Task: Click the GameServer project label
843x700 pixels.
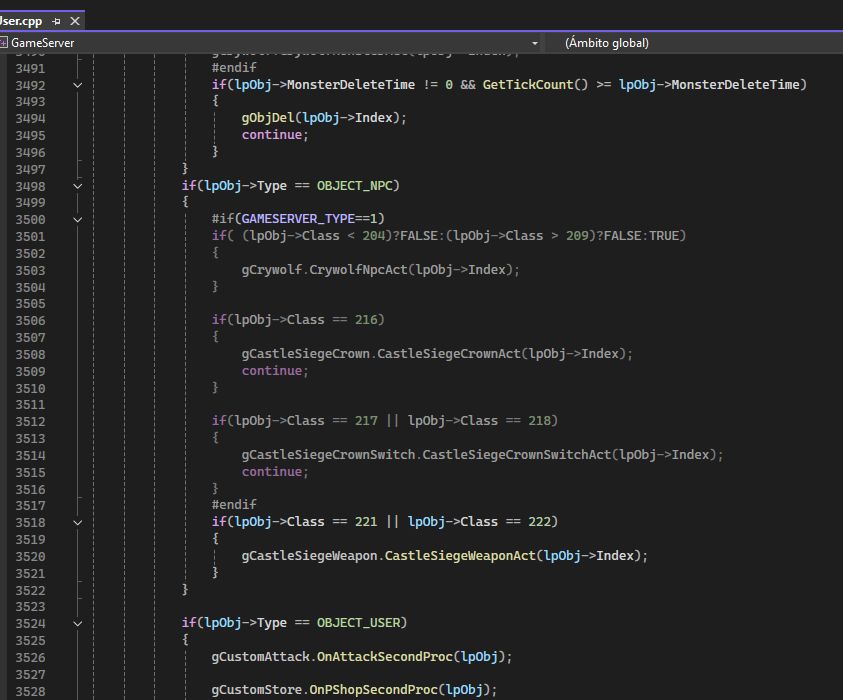Action: pyautogui.click(x=42, y=43)
